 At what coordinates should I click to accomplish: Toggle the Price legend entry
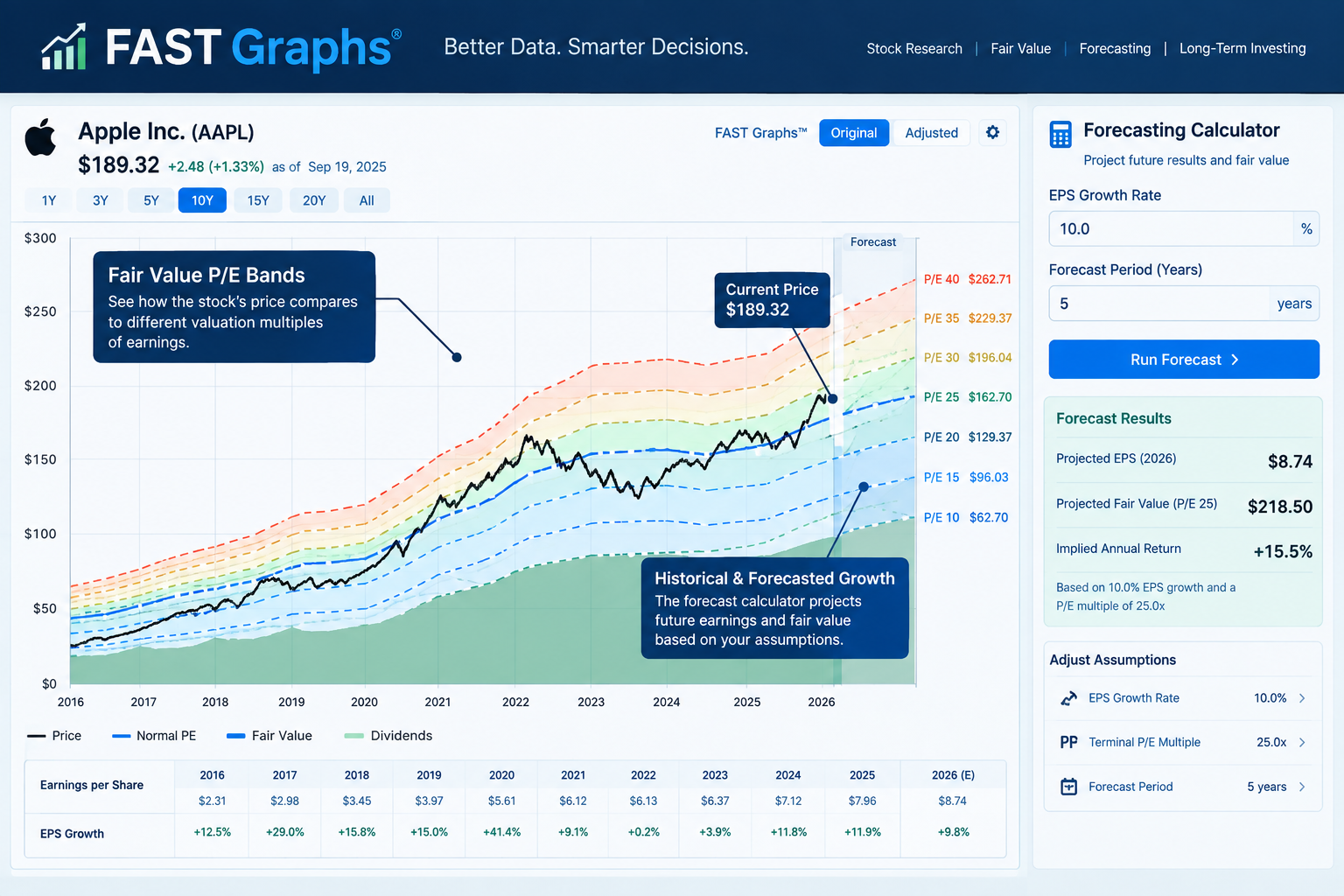pos(54,736)
